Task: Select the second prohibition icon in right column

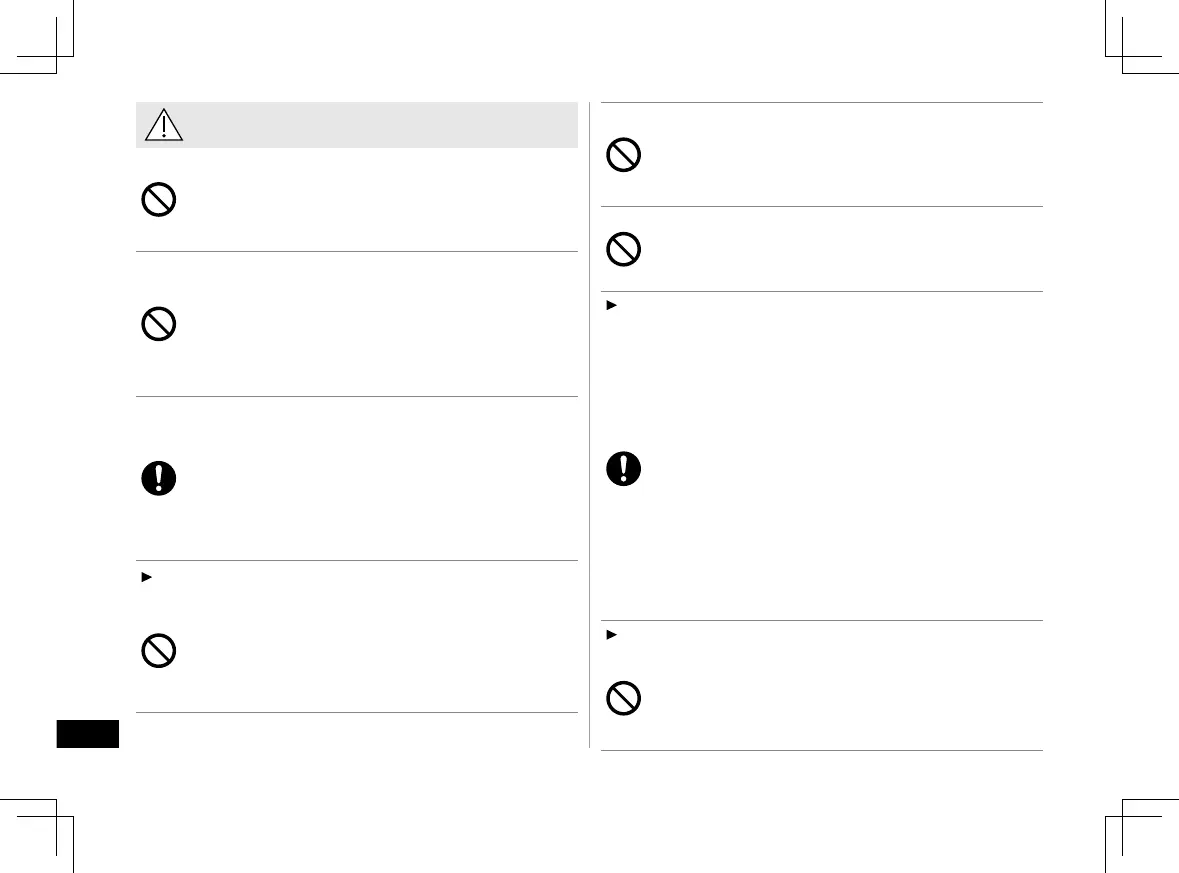Action: [x=624, y=250]
